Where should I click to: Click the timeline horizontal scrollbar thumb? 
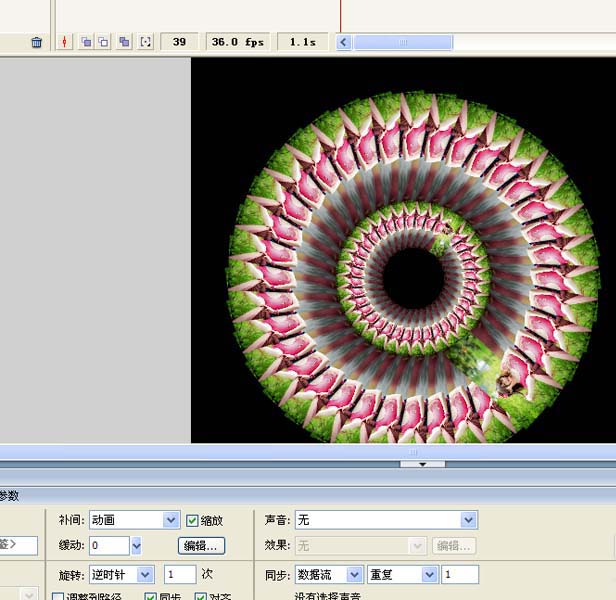[x=403, y=42]
